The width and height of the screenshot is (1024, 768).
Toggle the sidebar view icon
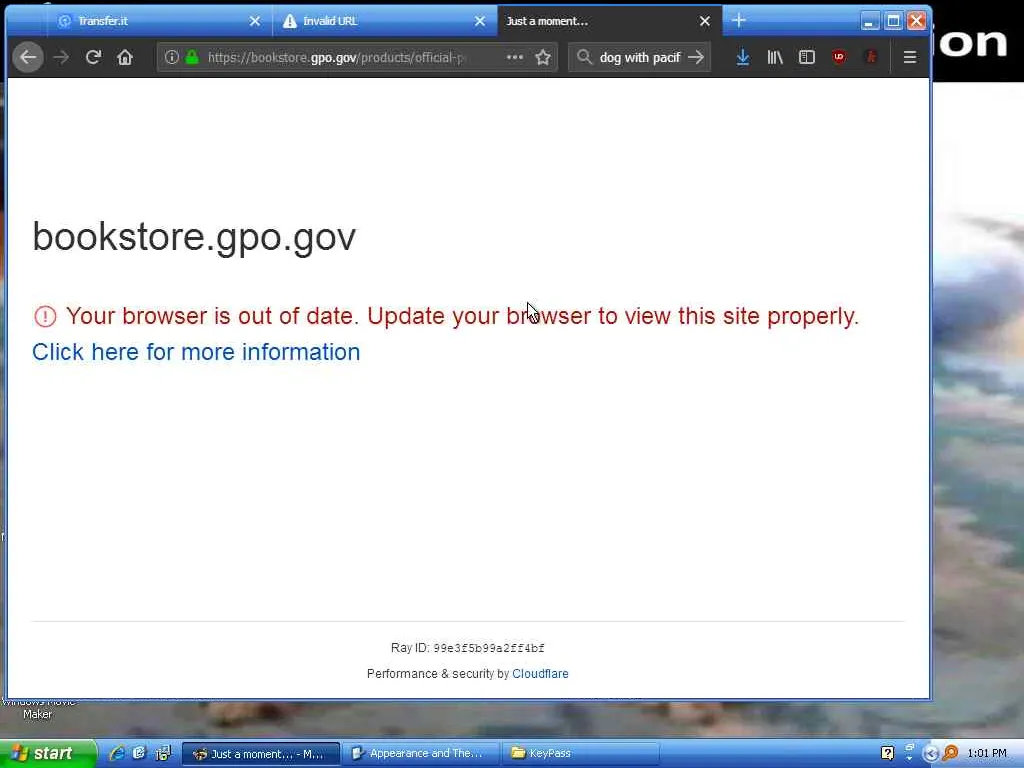tap(807, 57)
